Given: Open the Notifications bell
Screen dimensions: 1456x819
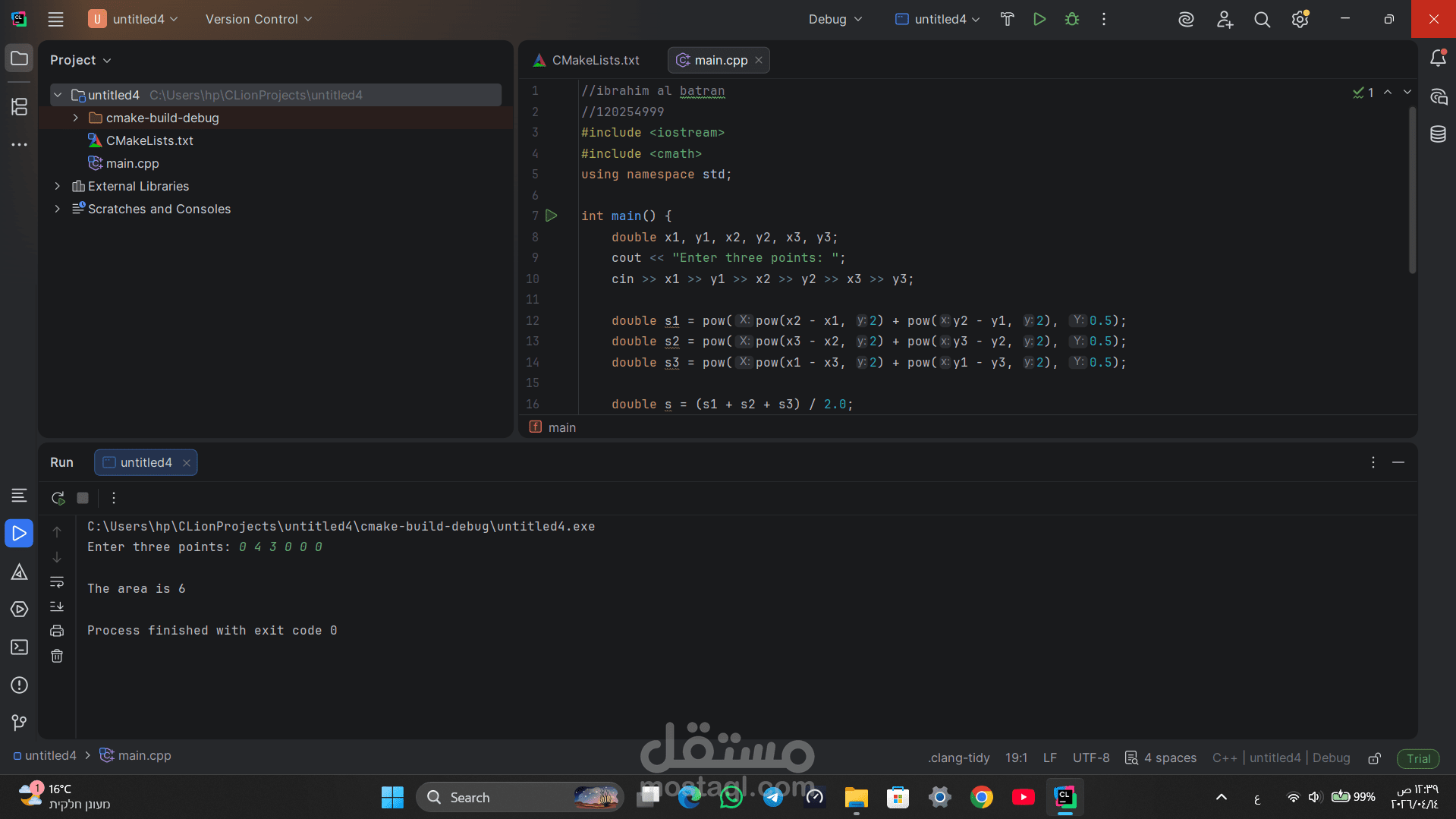Looking at the screenshot, I should coord(1438,58).
